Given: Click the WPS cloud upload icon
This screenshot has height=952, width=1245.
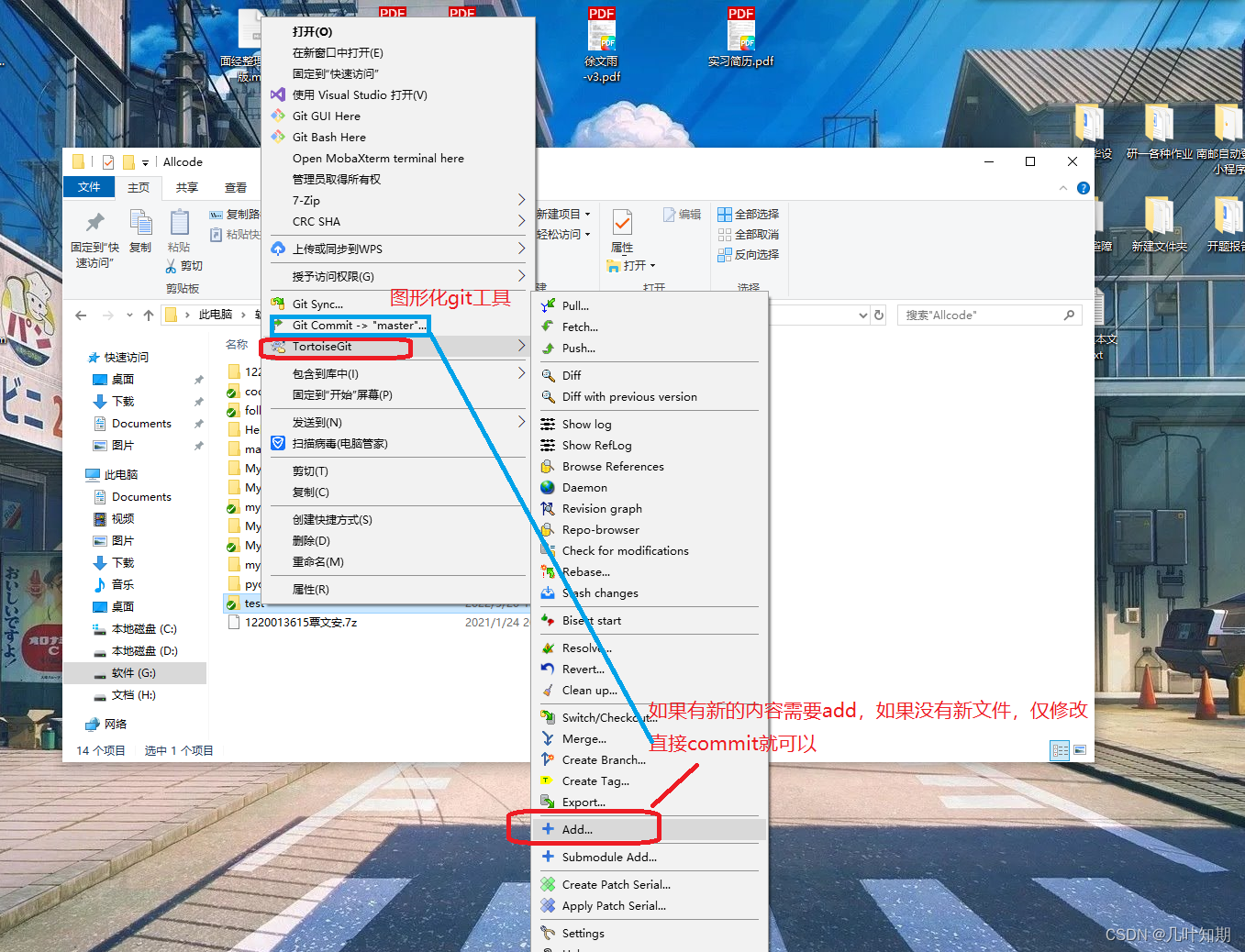Looking at the screenshot, I should click(x=278, y=249).
